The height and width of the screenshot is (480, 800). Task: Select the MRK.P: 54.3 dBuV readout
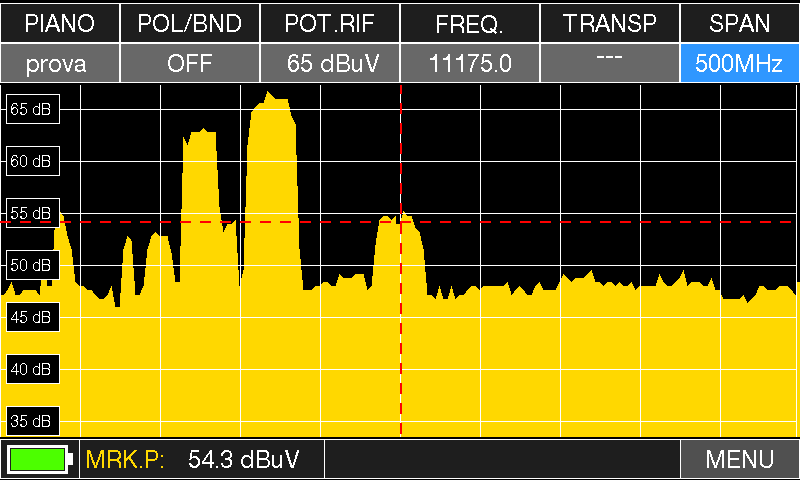(202, 459)
